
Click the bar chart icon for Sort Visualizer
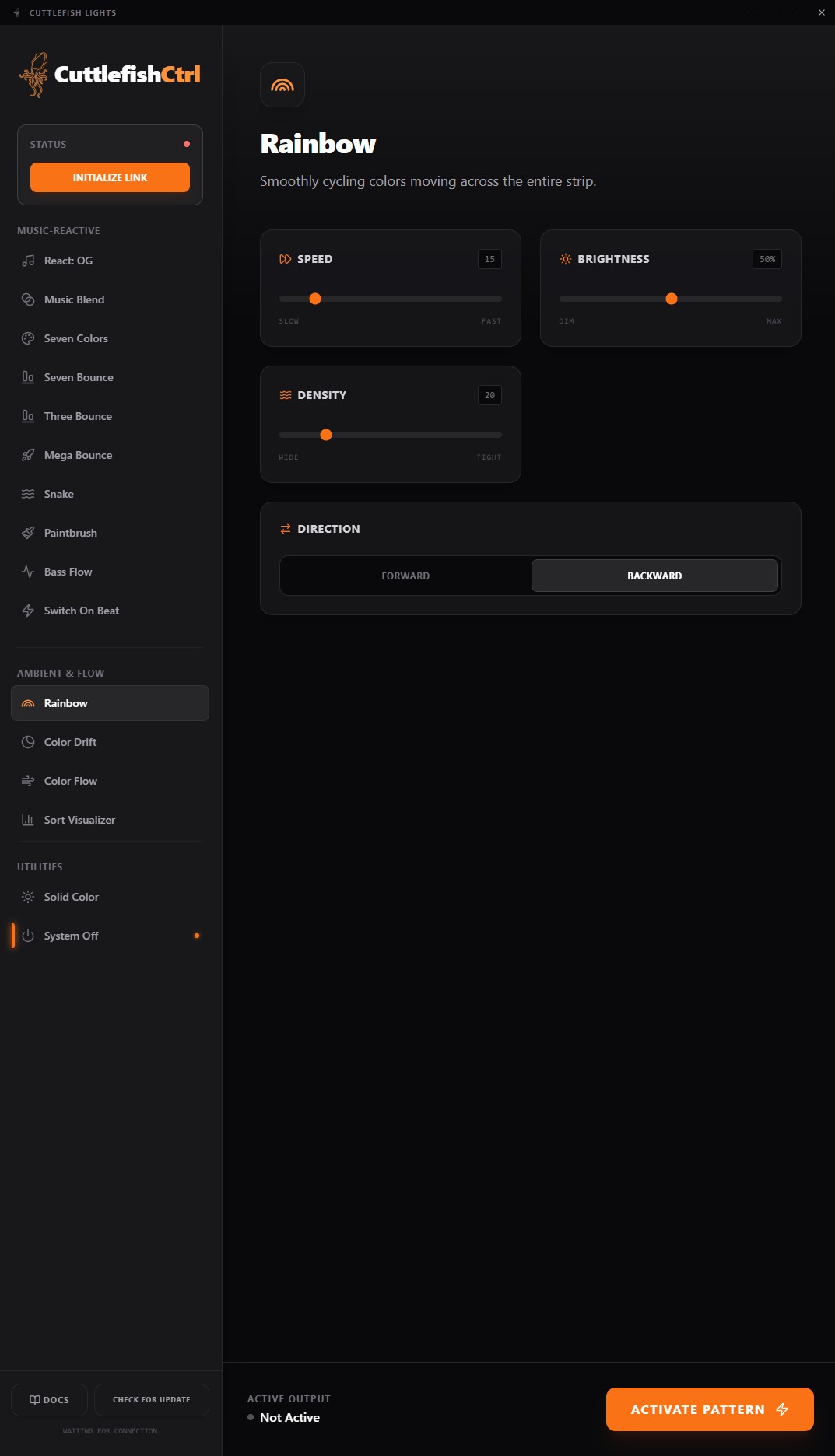pyautogui.click(x=28, y=820)
